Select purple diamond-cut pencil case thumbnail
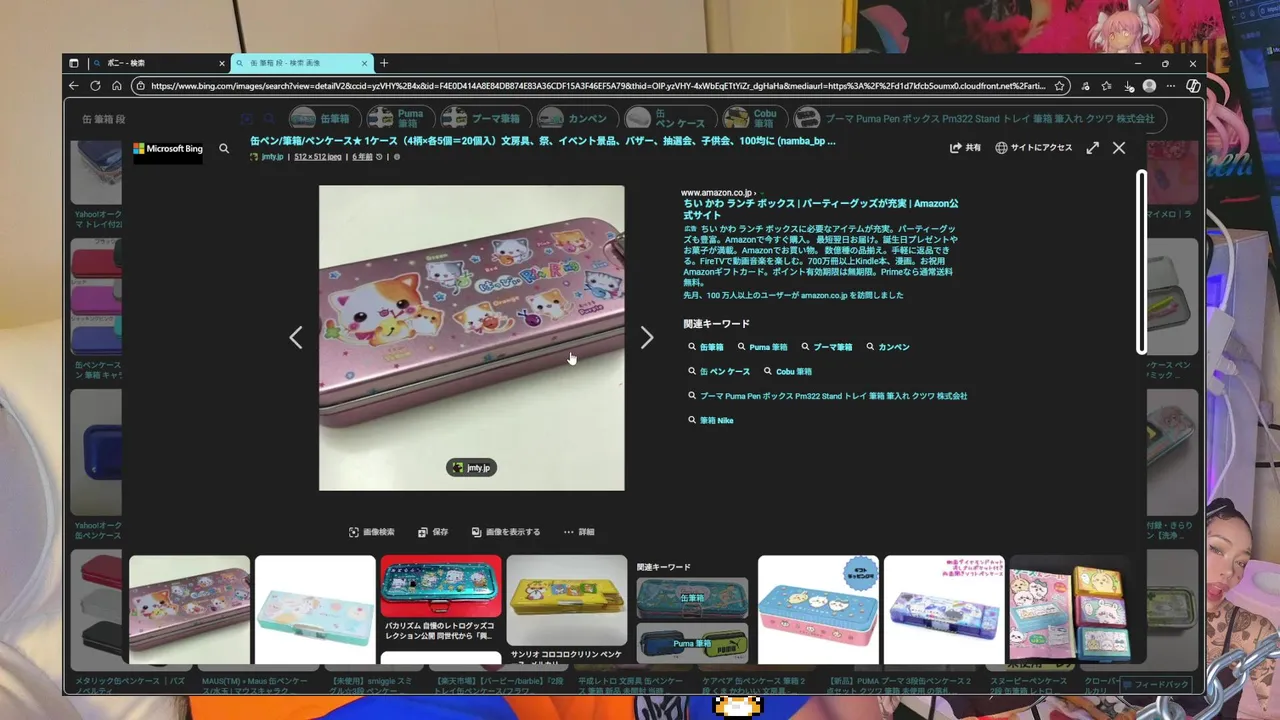The width and height of the screenshot is (1280, 720). click(944, 608)
